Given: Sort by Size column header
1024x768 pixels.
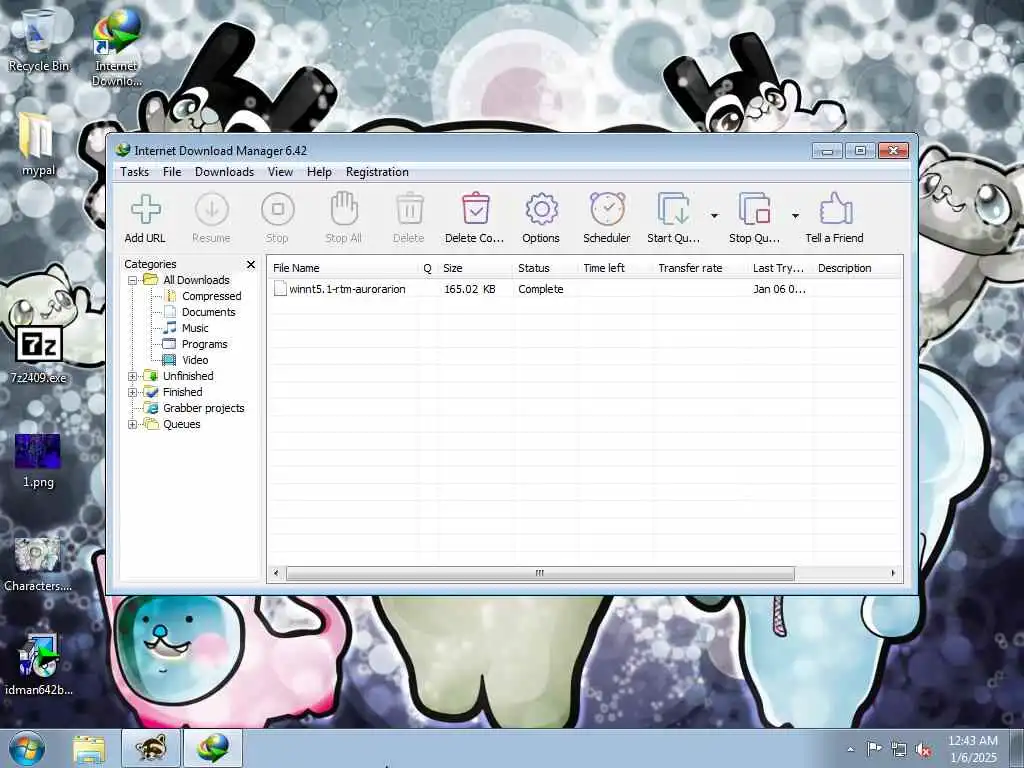Looking at the screenshot, I should coord(475,268).
